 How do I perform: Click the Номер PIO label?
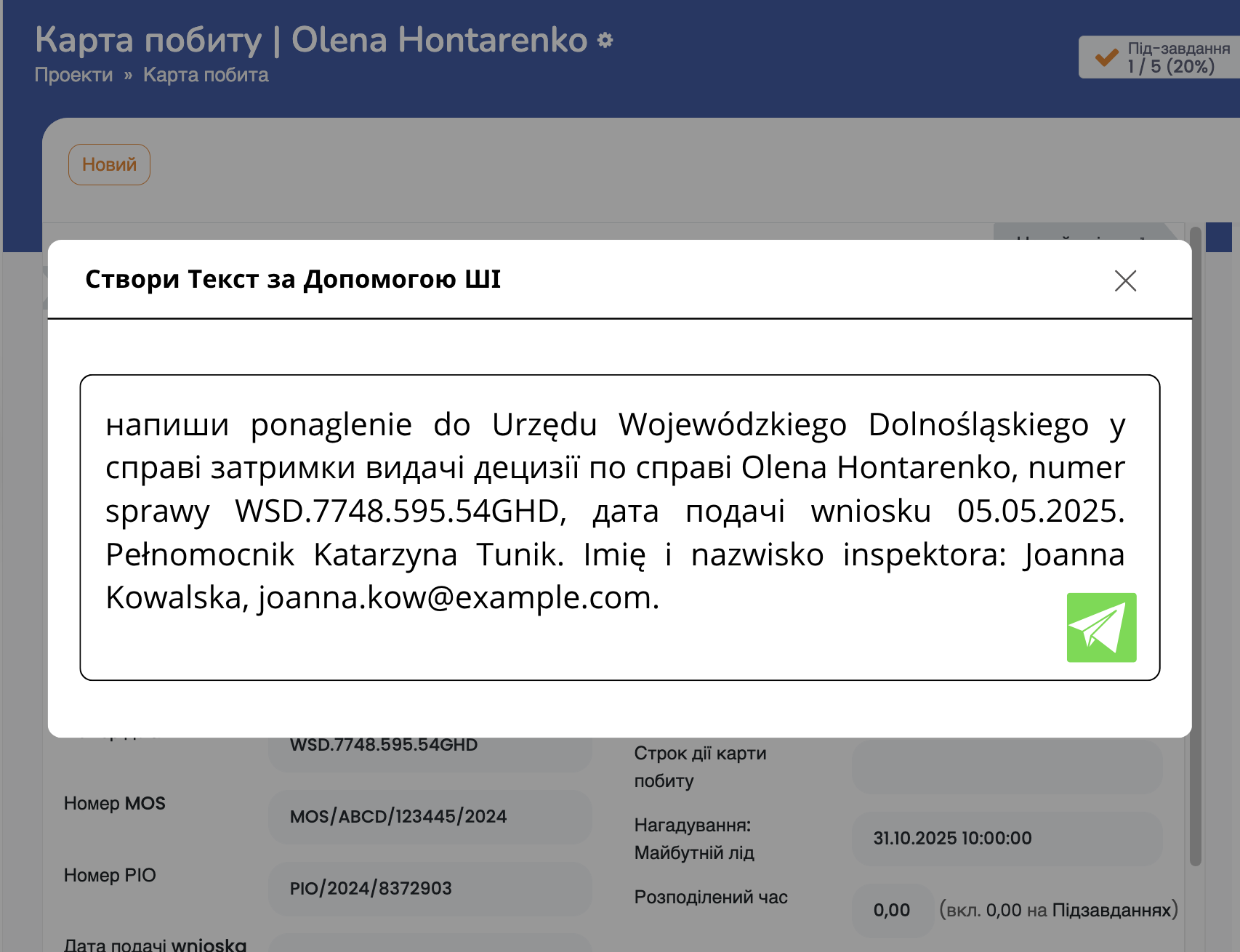(x=110, y=875)
